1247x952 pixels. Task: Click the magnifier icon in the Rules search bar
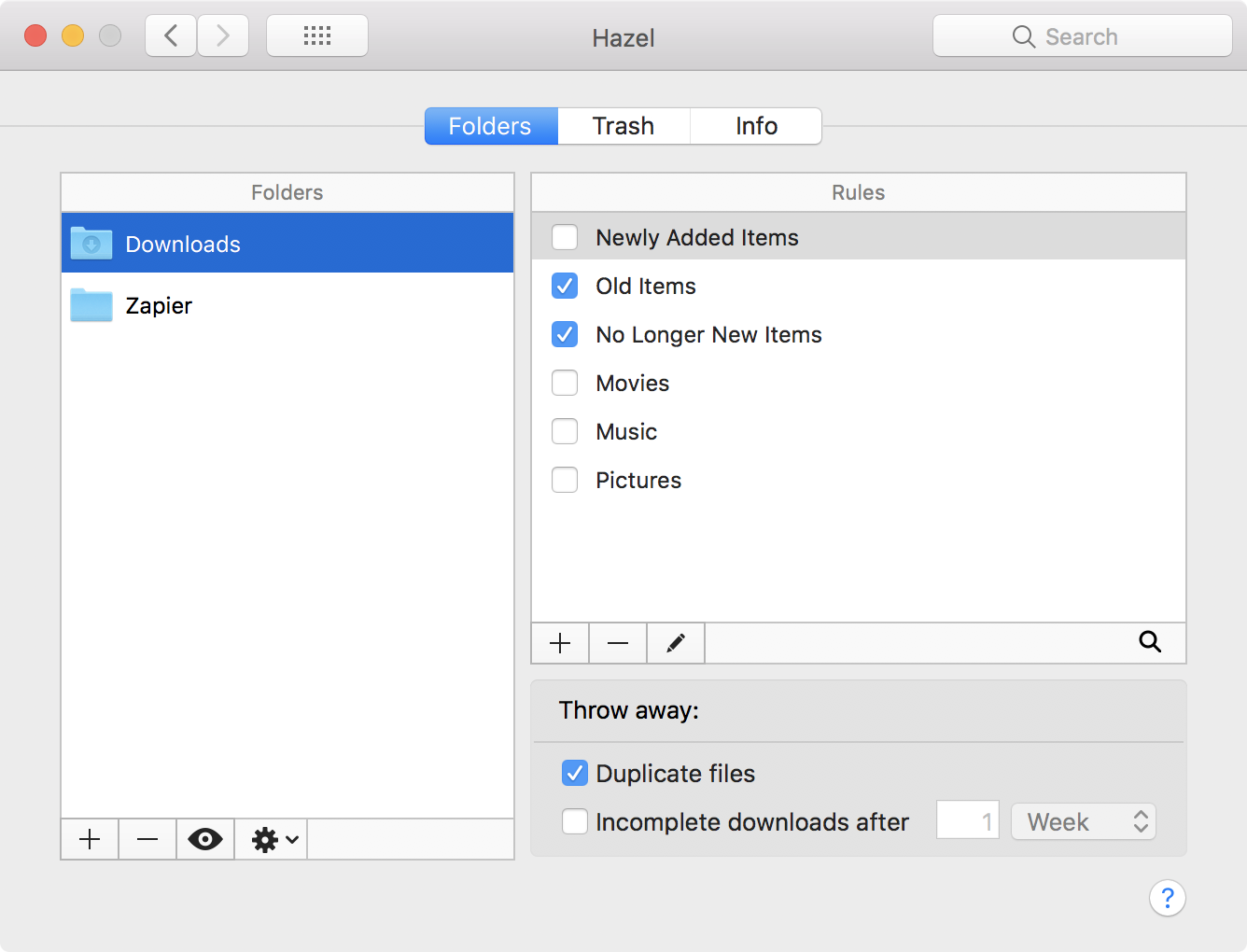1149,642
